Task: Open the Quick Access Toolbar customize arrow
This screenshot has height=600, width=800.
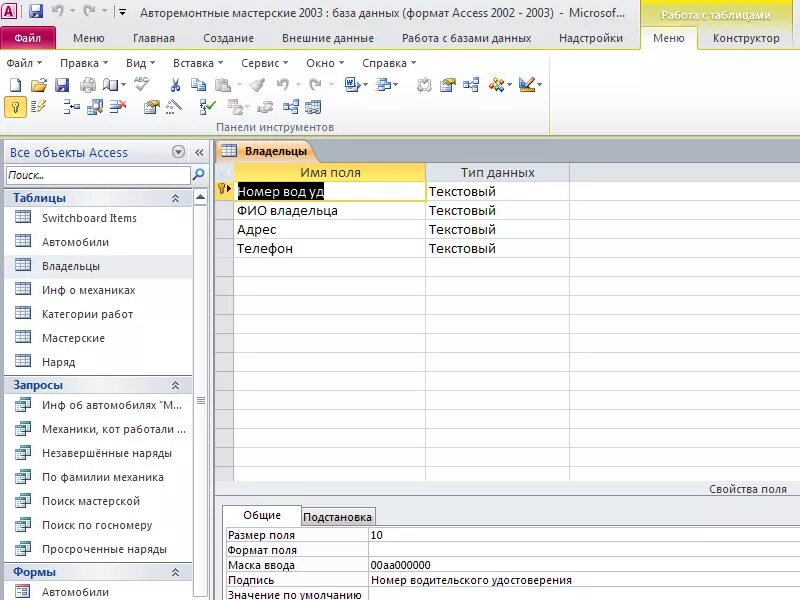Action: click(x=122, y=12)
